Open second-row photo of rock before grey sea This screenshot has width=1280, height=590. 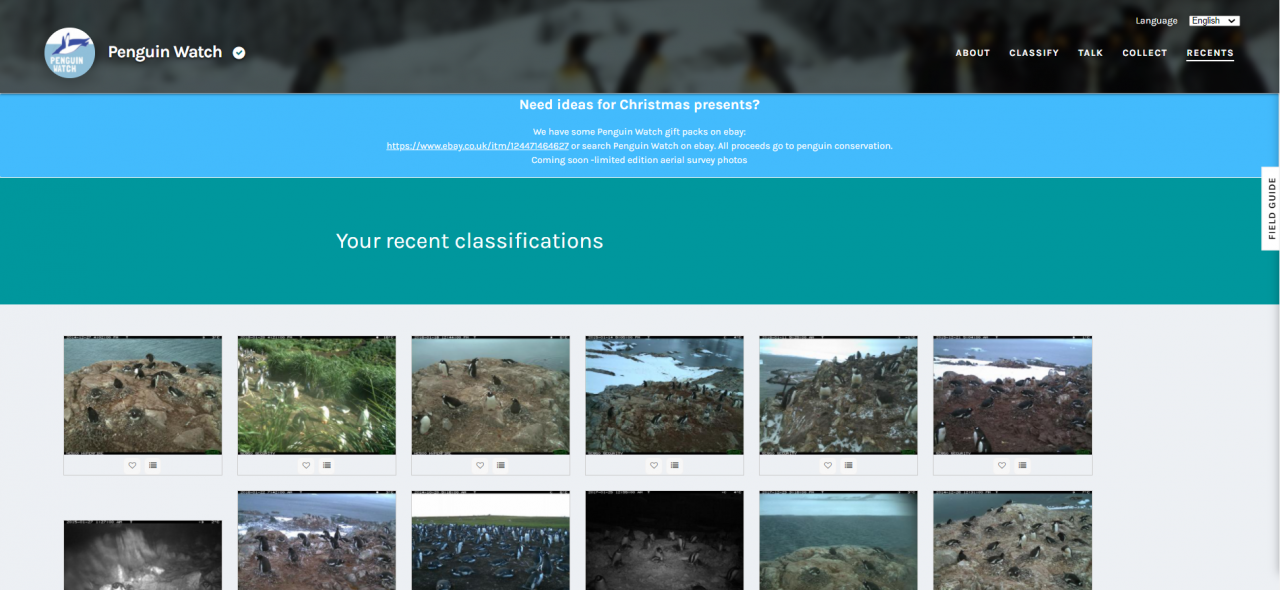tap(839, 541)
